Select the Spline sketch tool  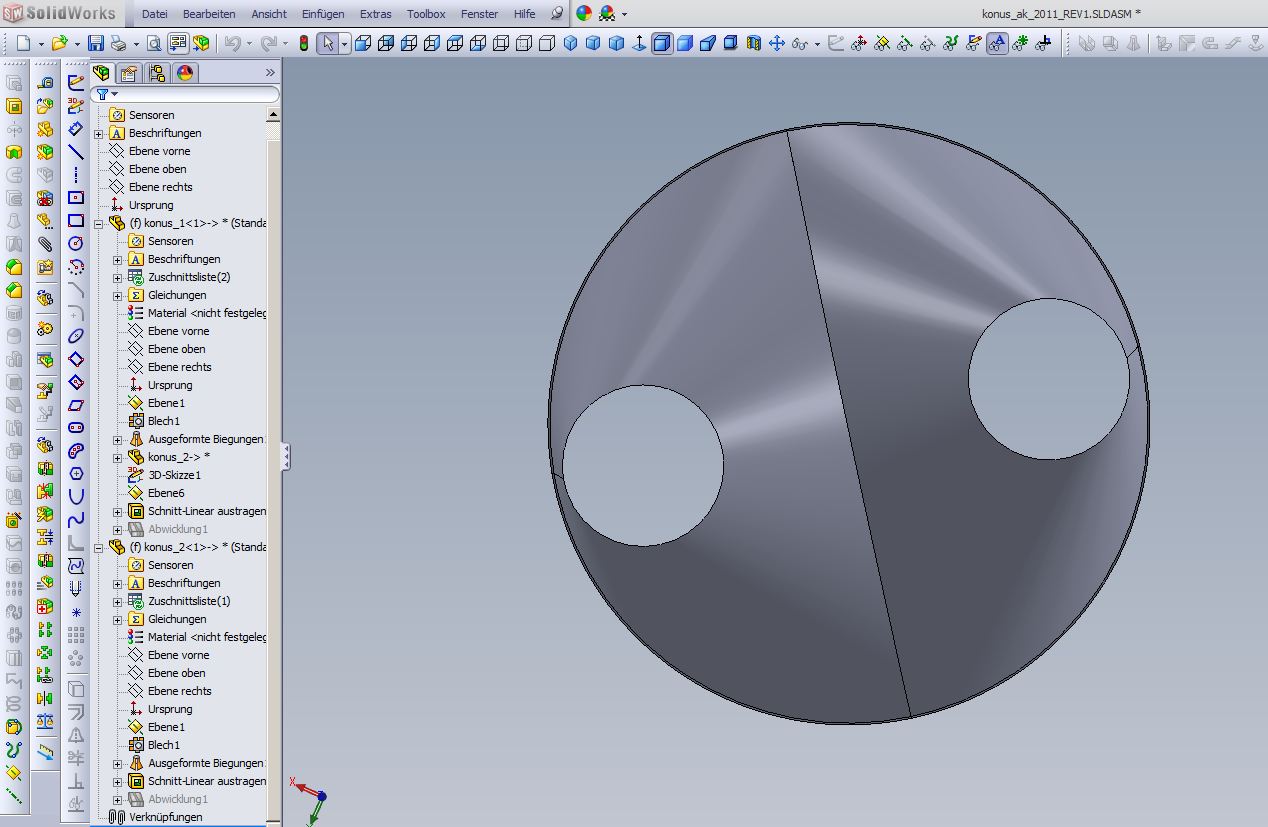[76, 520]
